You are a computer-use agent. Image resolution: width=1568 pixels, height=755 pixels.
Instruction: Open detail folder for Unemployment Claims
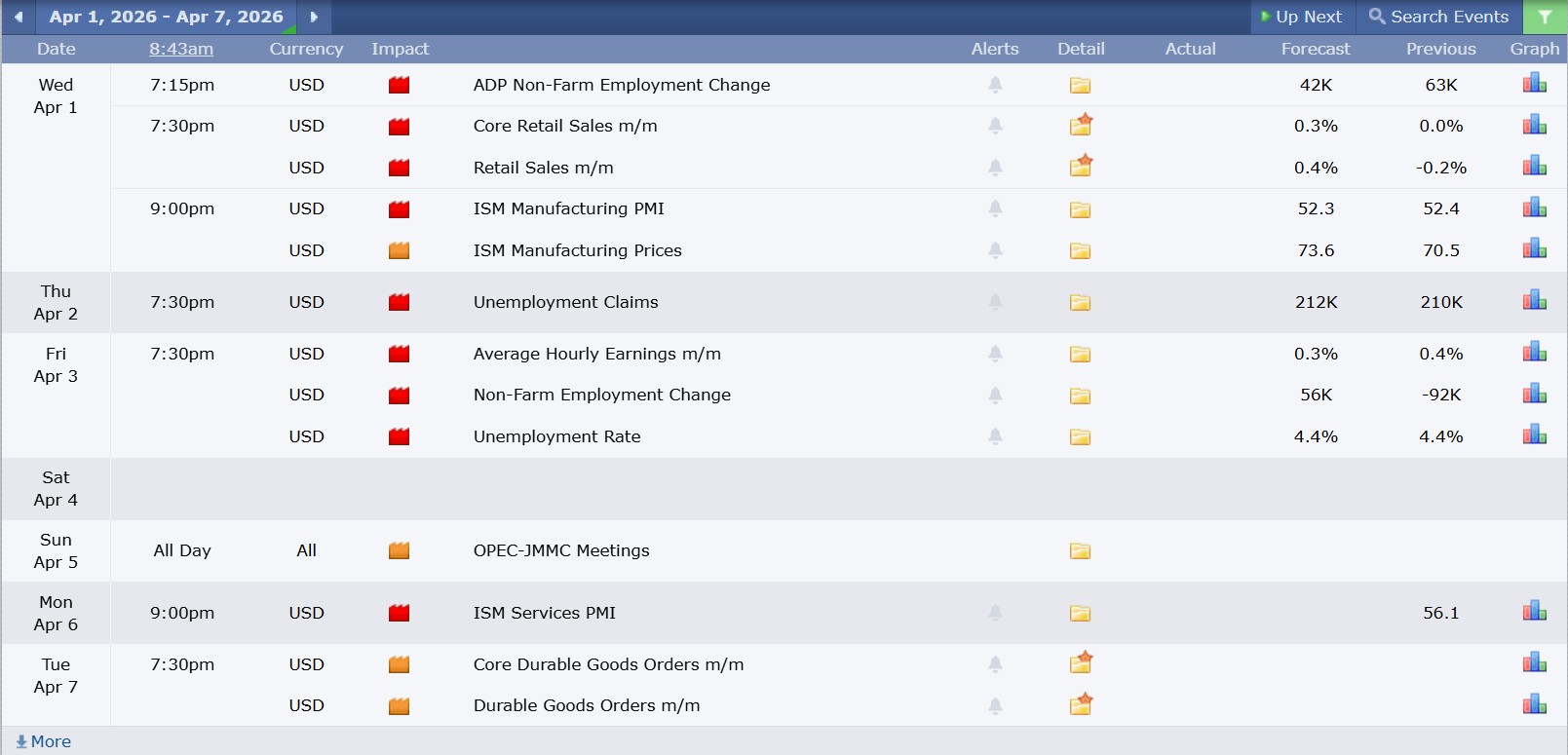tap(1080, 303)
